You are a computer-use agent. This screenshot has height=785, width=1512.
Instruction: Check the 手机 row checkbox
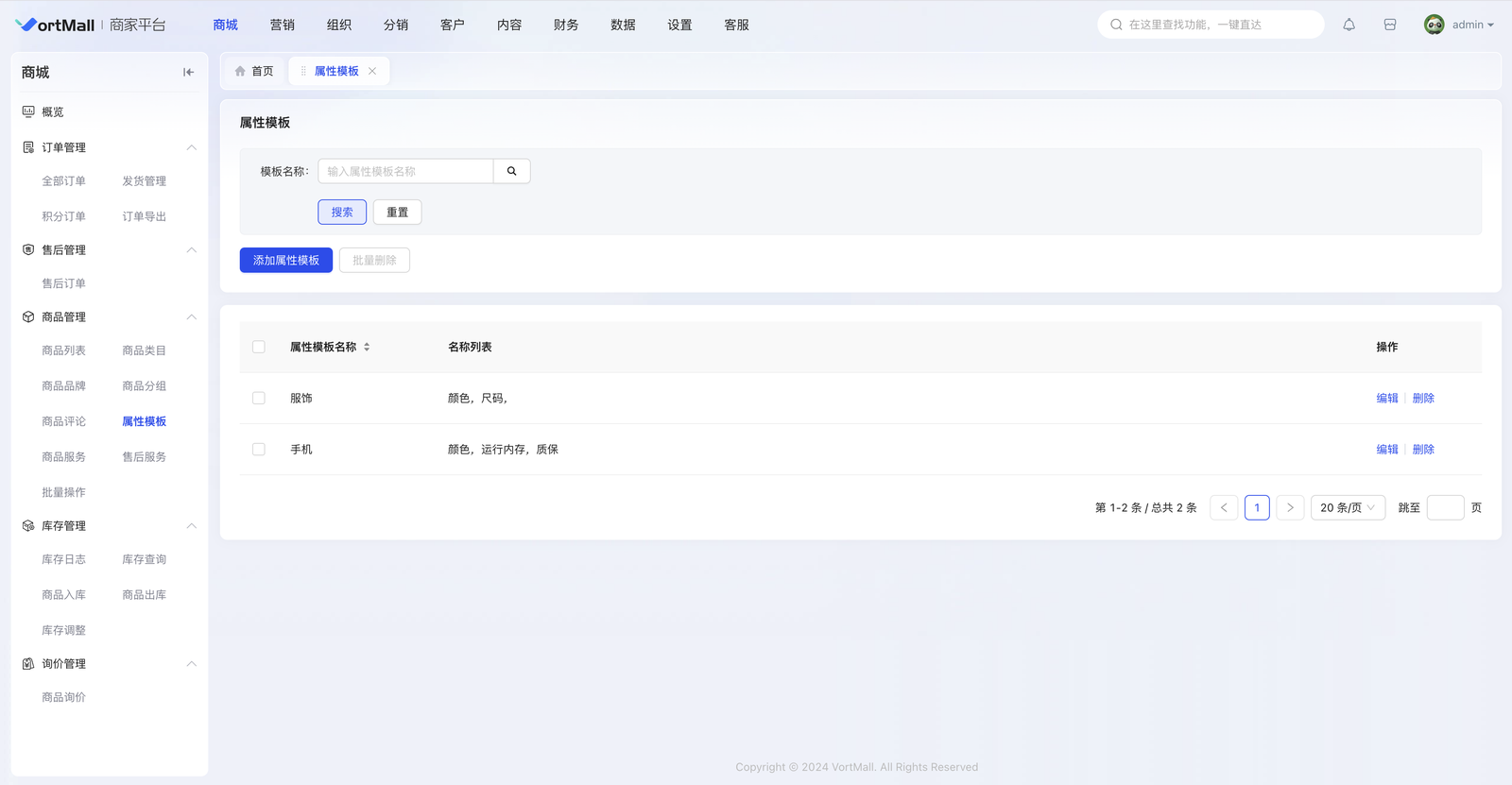(x=259, y=449)
